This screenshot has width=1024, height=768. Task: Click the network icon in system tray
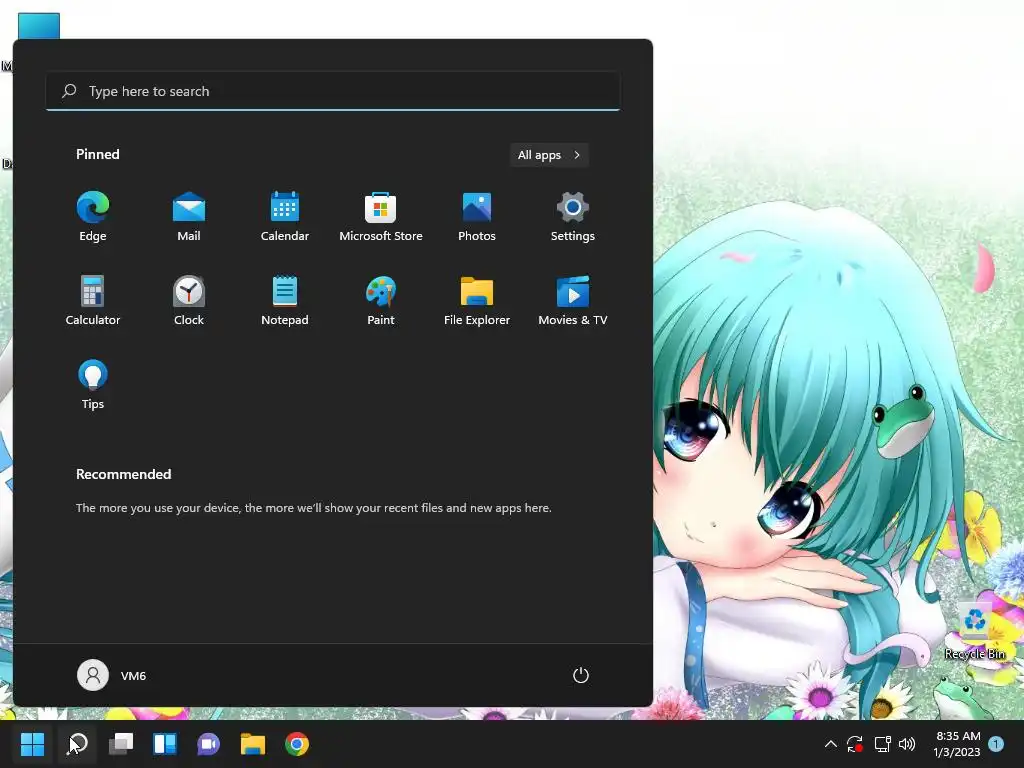(x=882, y=744)
